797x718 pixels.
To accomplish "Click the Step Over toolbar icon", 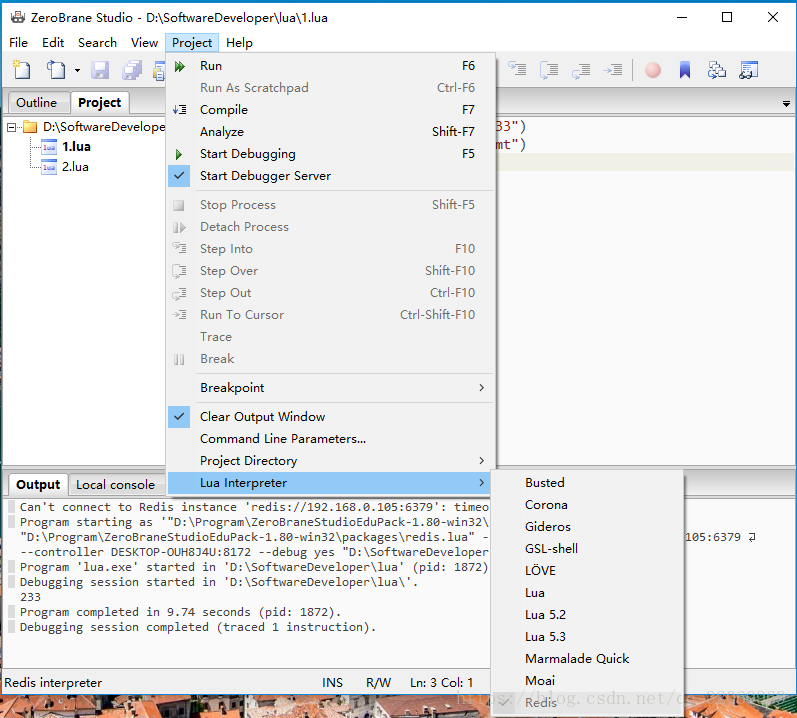I will [x=549, y=70].
